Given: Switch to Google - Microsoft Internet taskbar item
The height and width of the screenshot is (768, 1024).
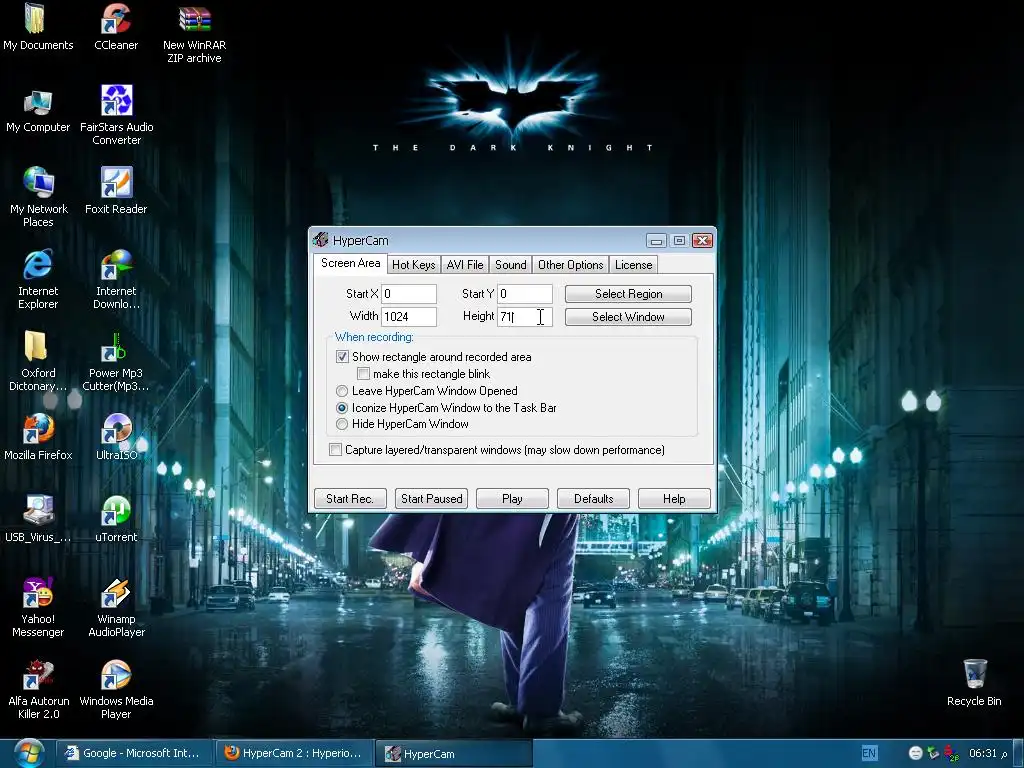Looking at the screenshot, I should (135, 753).
